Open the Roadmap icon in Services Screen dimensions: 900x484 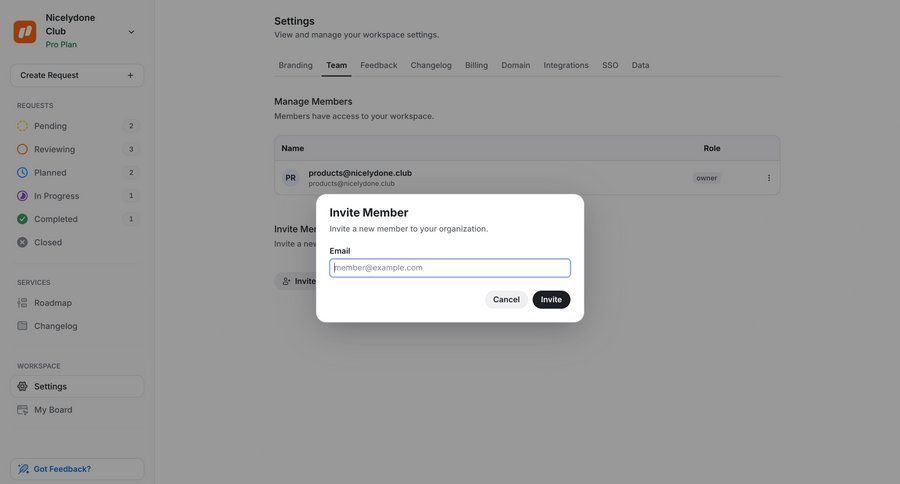[x=23, y=303]
